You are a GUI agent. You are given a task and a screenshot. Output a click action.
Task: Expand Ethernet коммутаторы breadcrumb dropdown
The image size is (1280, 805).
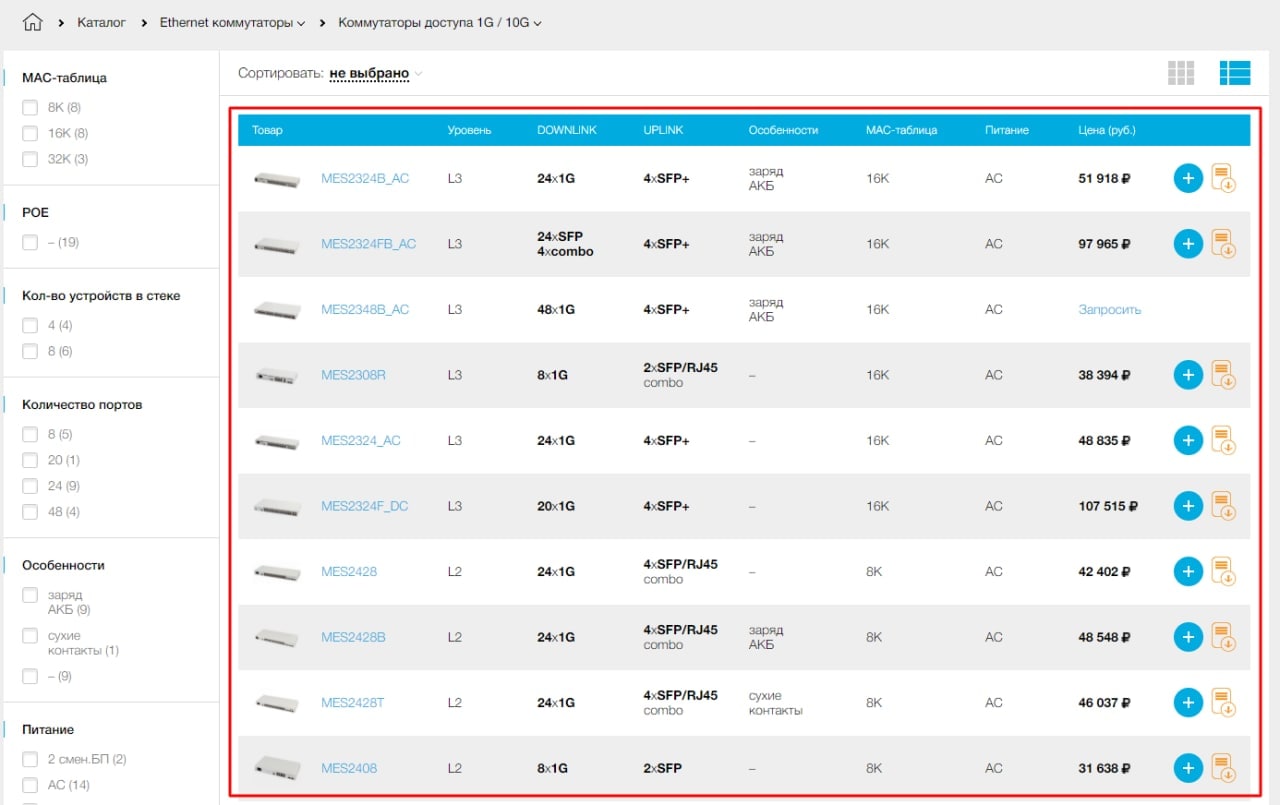coord(232,22)
